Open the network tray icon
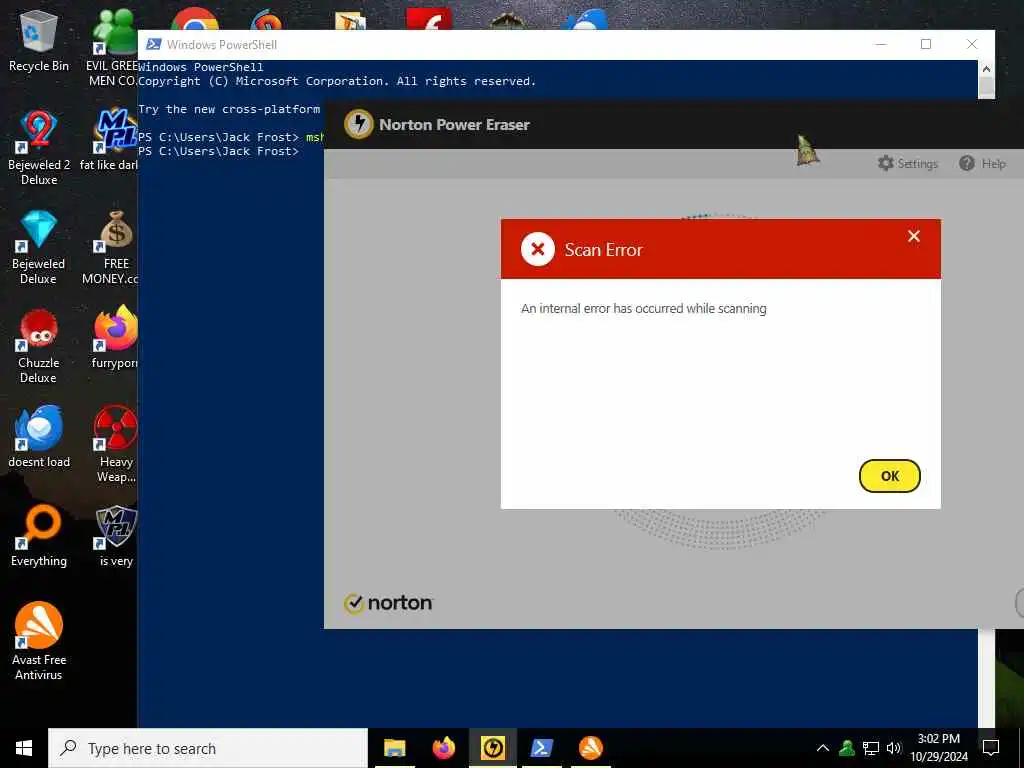This screenshot has height=768, width=1024. click(871, 748)
